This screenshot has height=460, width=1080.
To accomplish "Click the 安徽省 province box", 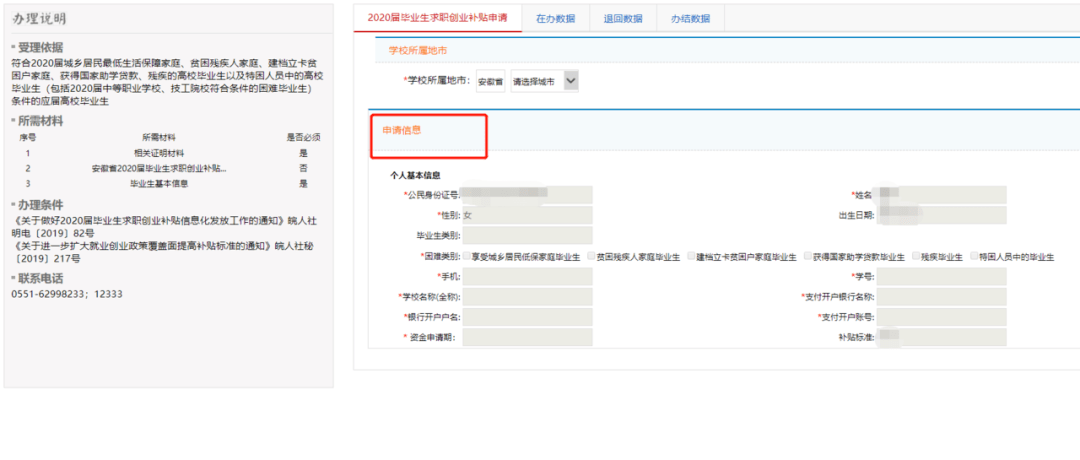I will point(490,82).
